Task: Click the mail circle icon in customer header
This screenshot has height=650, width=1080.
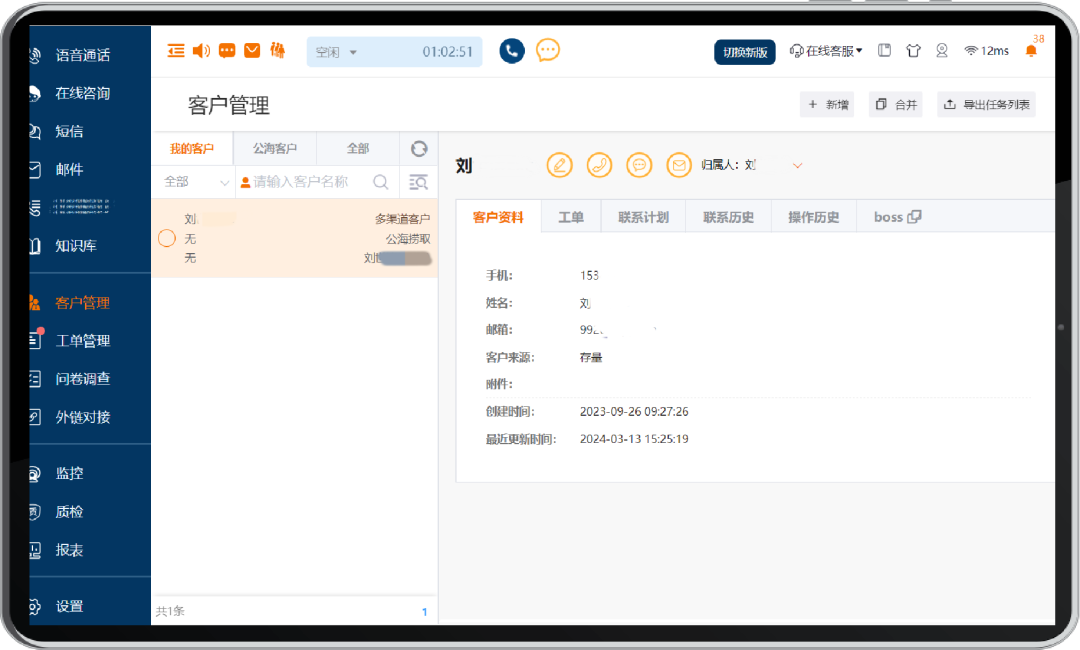Action: (679, 165)
